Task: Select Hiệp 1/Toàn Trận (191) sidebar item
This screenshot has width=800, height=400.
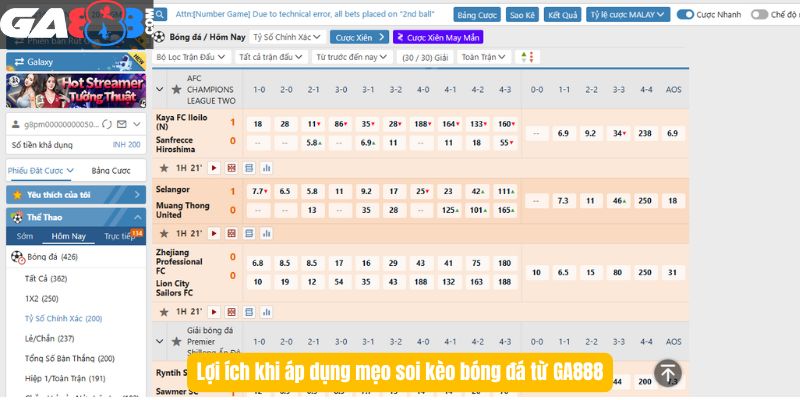Action: pyautogui.click(x=65, y=379)
